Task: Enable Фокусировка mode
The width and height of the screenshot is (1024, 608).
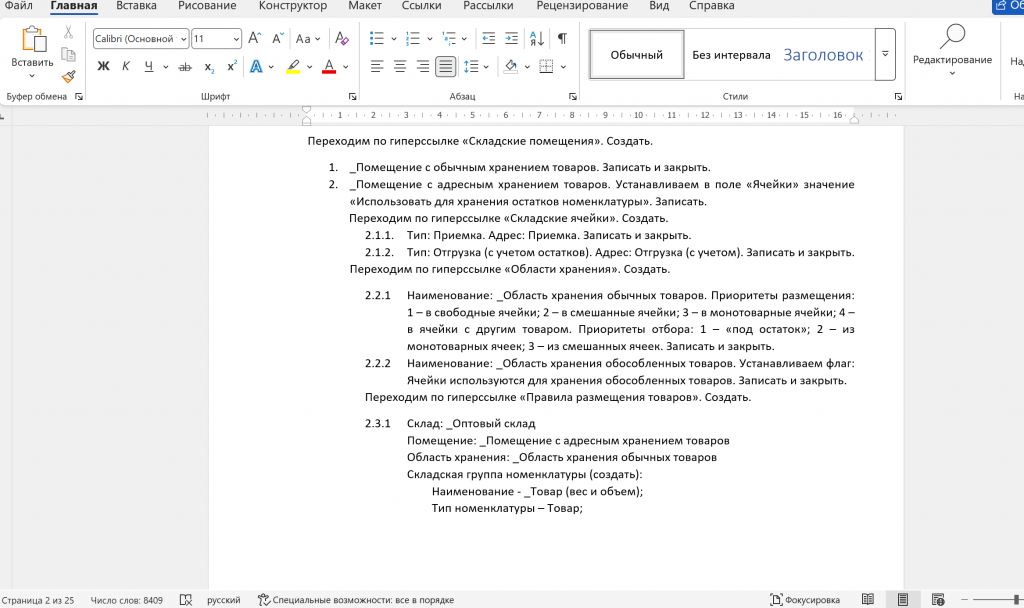Action: [805, 600]
